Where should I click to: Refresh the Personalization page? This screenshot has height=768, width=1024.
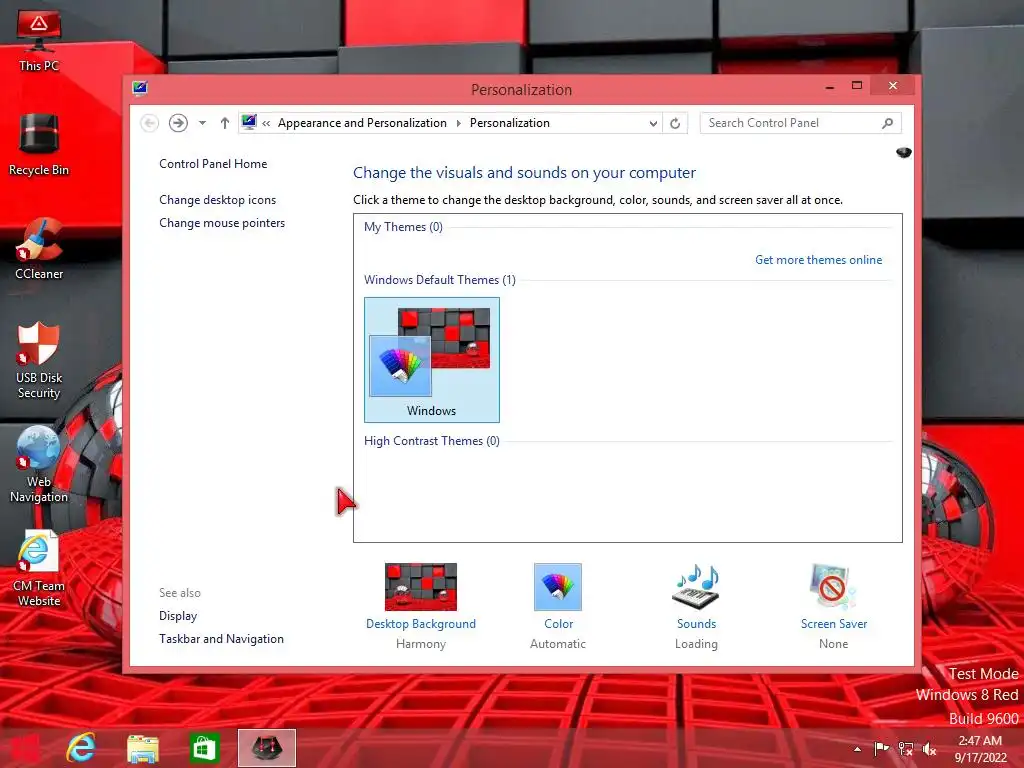point(675,123)
